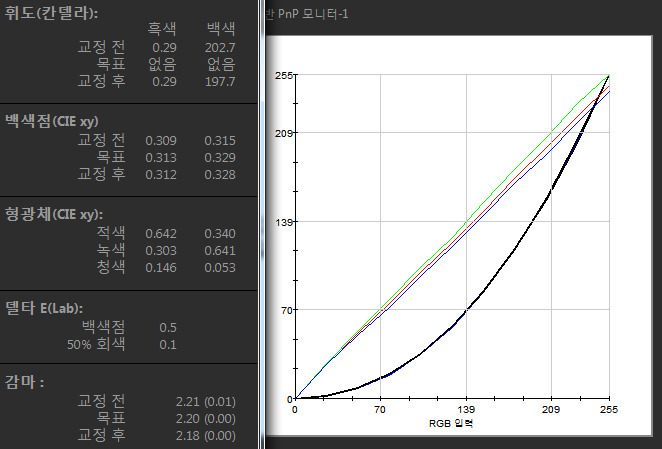
Task: Click blue phosphor x value 0.146
Action: tap(161, 267)
